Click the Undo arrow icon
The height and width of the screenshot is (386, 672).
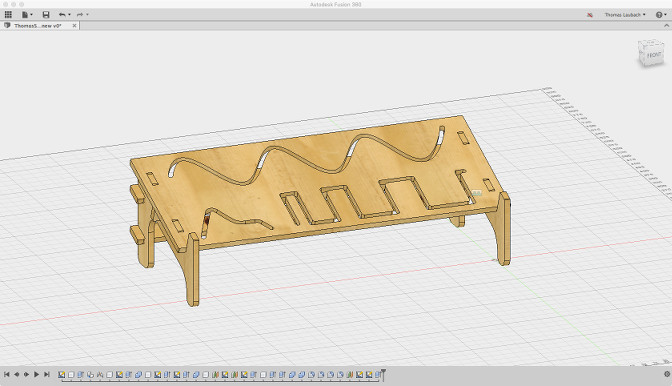63,15
